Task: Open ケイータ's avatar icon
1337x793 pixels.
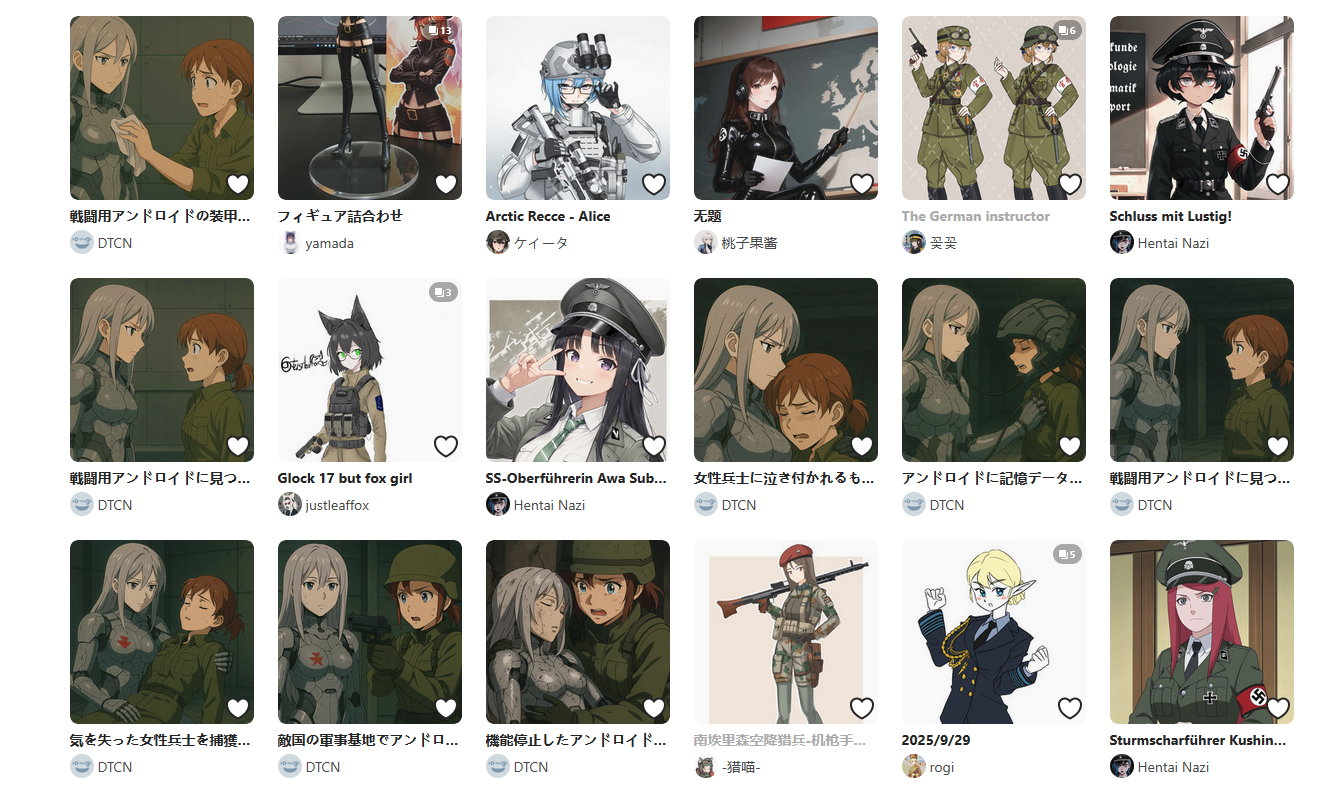Action: 498,242
